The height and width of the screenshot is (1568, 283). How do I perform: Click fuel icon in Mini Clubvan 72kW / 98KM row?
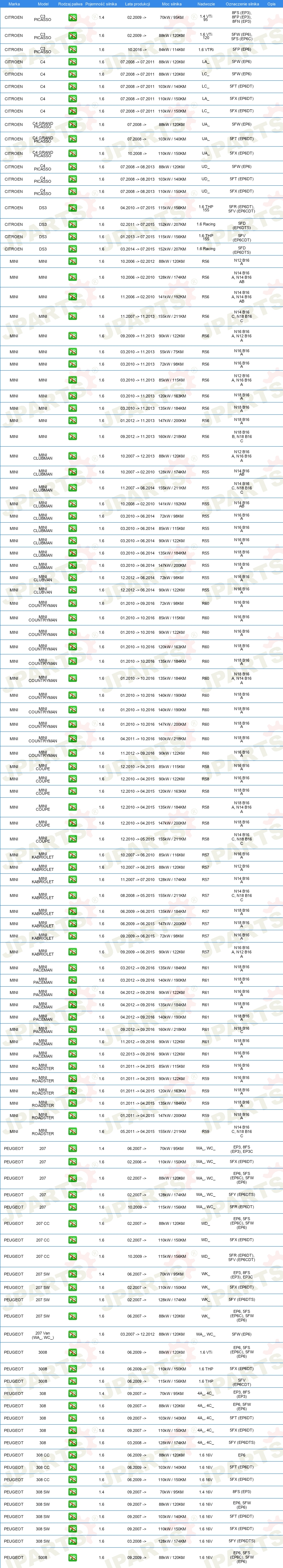72,578
